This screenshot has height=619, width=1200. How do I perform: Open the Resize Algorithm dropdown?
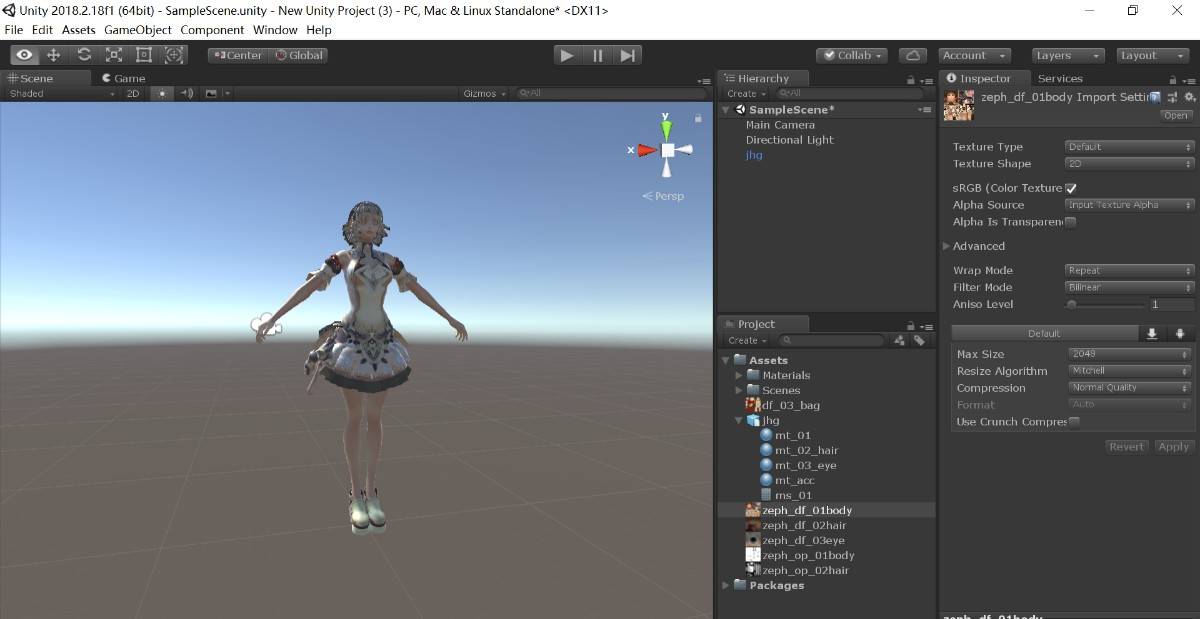pos(1130,371)
